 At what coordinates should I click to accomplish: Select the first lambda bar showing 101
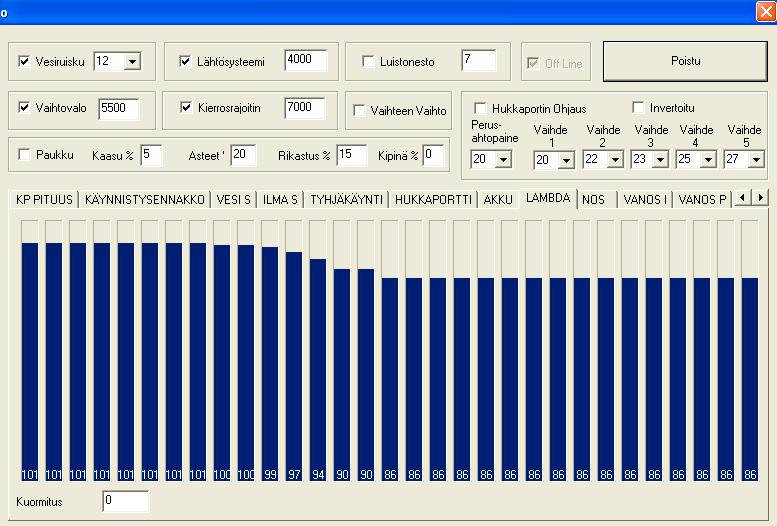[30, 351]
